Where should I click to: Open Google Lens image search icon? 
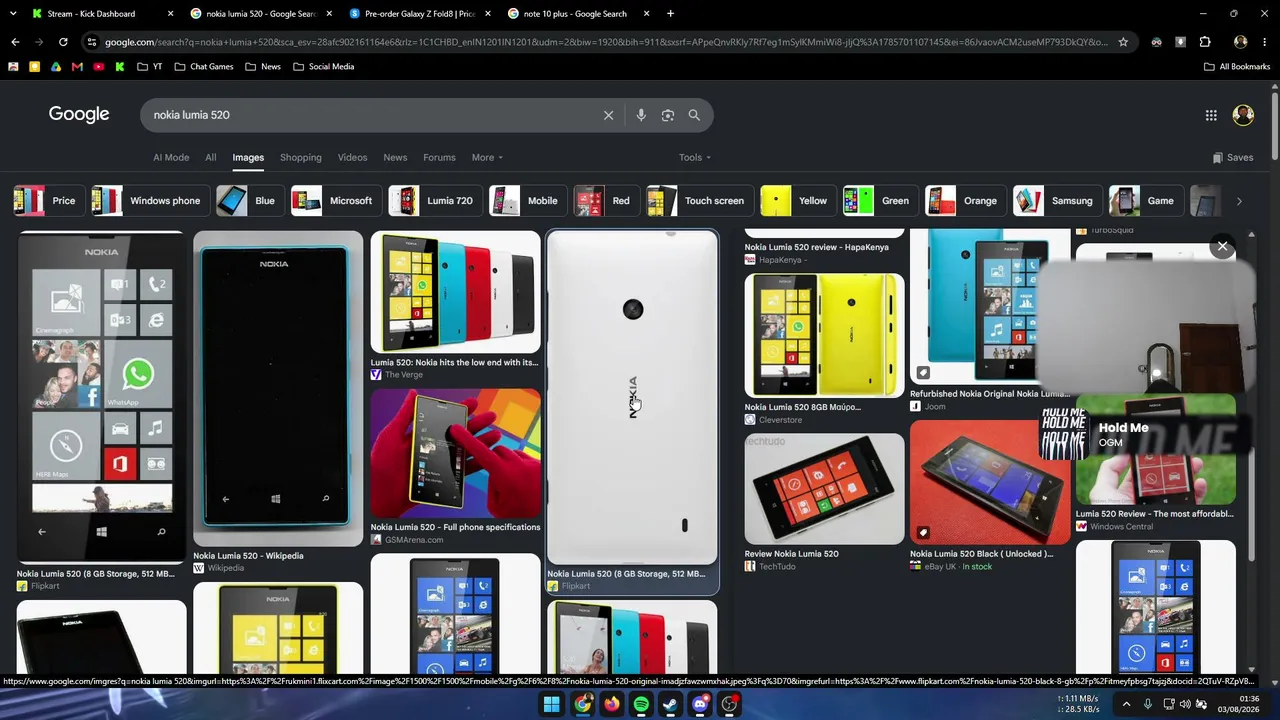[x=668, y=115]
